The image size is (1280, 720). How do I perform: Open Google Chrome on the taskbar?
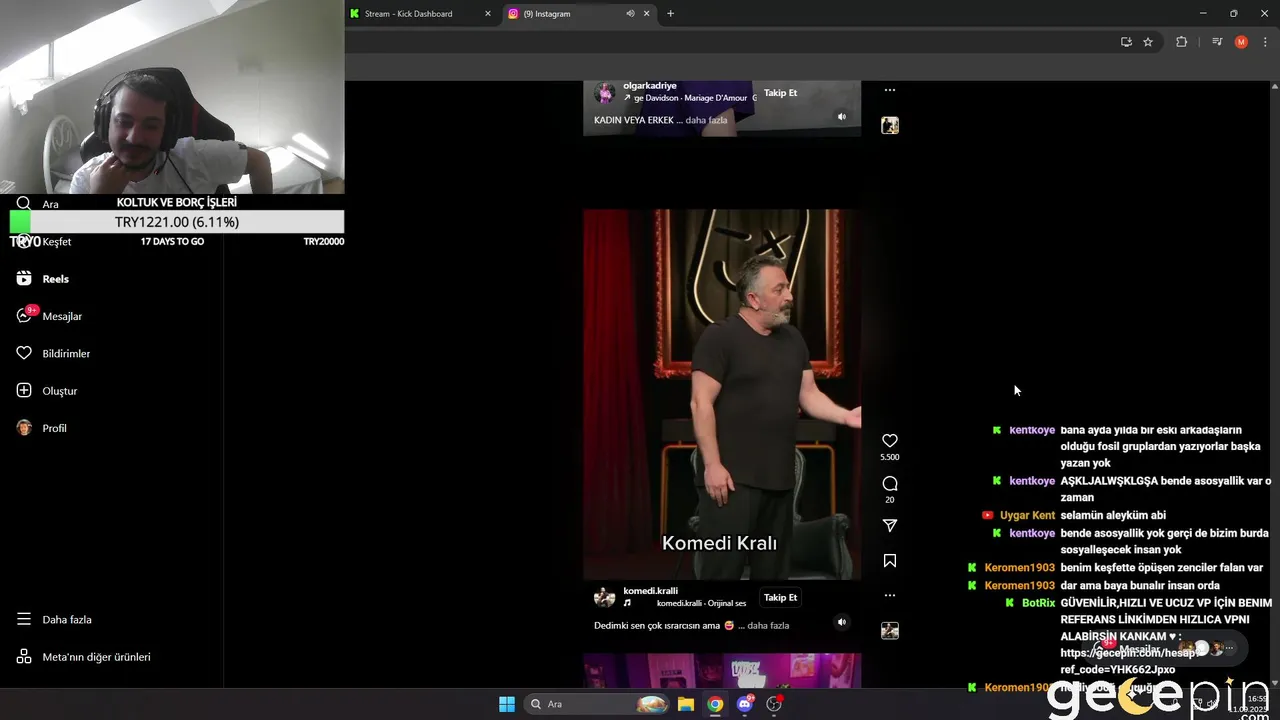point(715,704)
